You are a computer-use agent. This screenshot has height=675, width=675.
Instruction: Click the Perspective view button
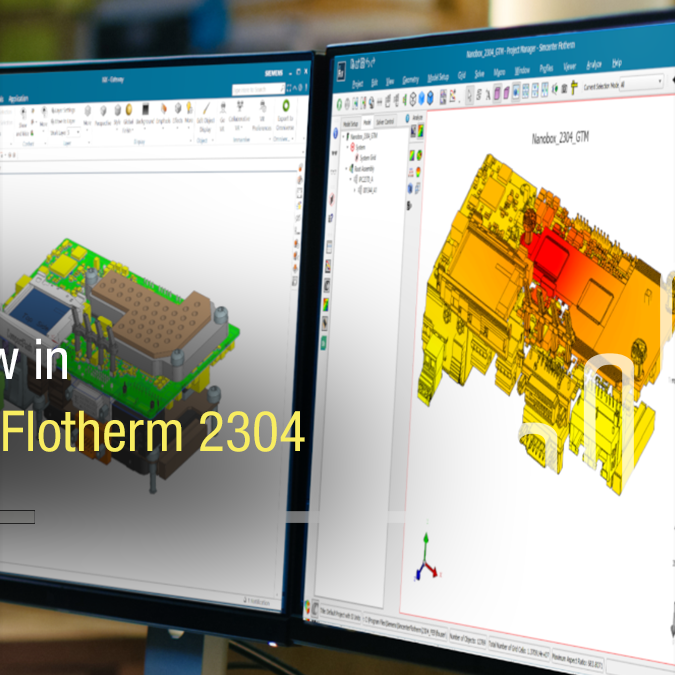(x=103, y=115)
